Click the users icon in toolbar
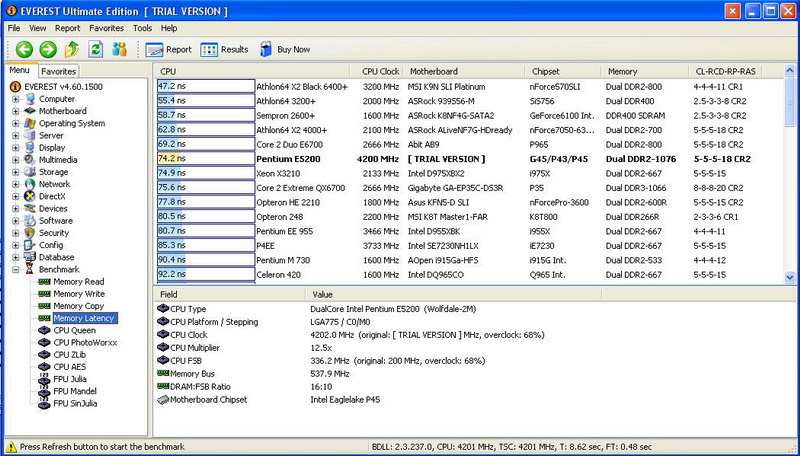This screenshot has width=800, height=456. click(x=119, y=49)
